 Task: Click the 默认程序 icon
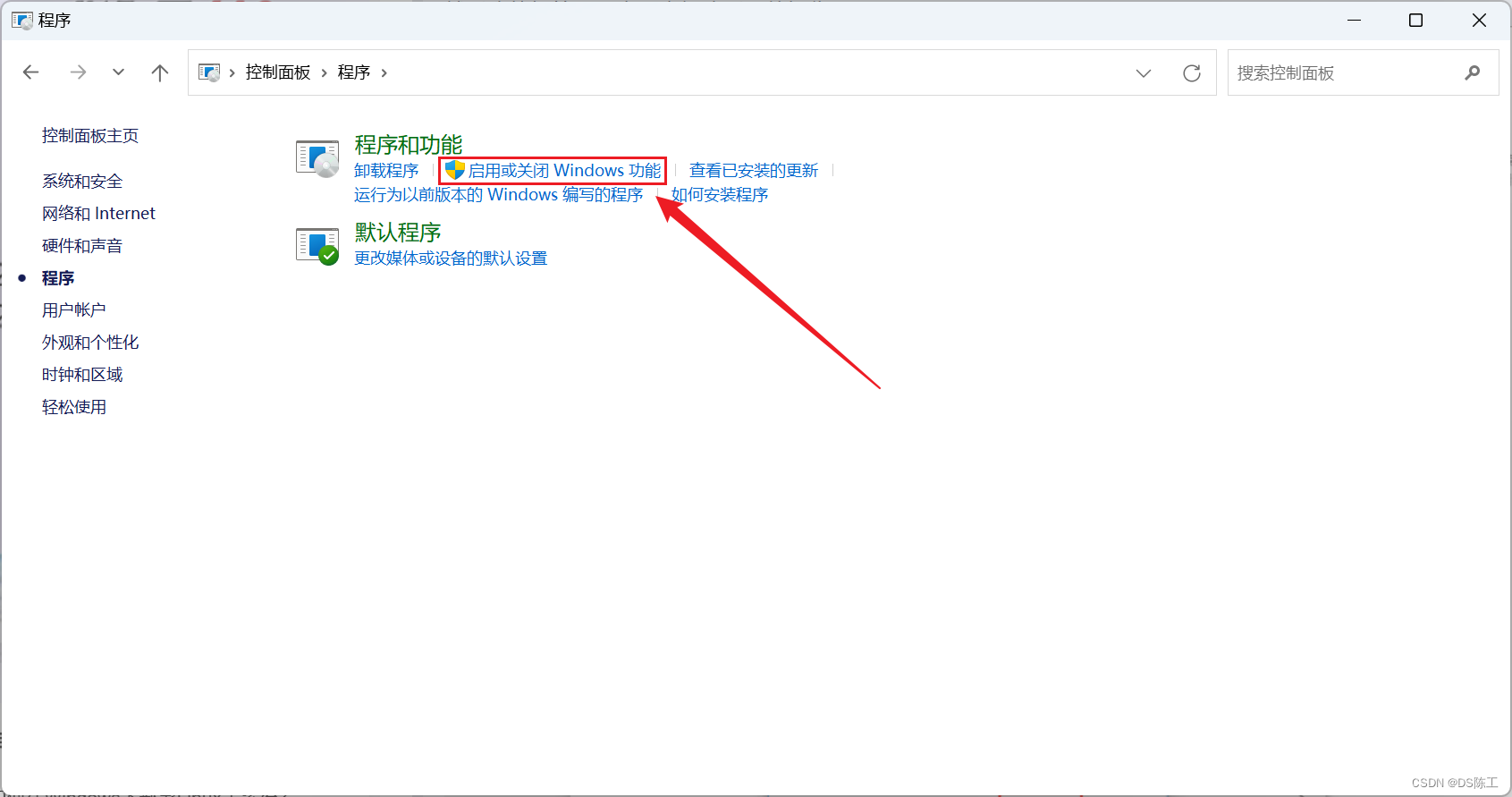pyautogui.click(x=317, y=246)
